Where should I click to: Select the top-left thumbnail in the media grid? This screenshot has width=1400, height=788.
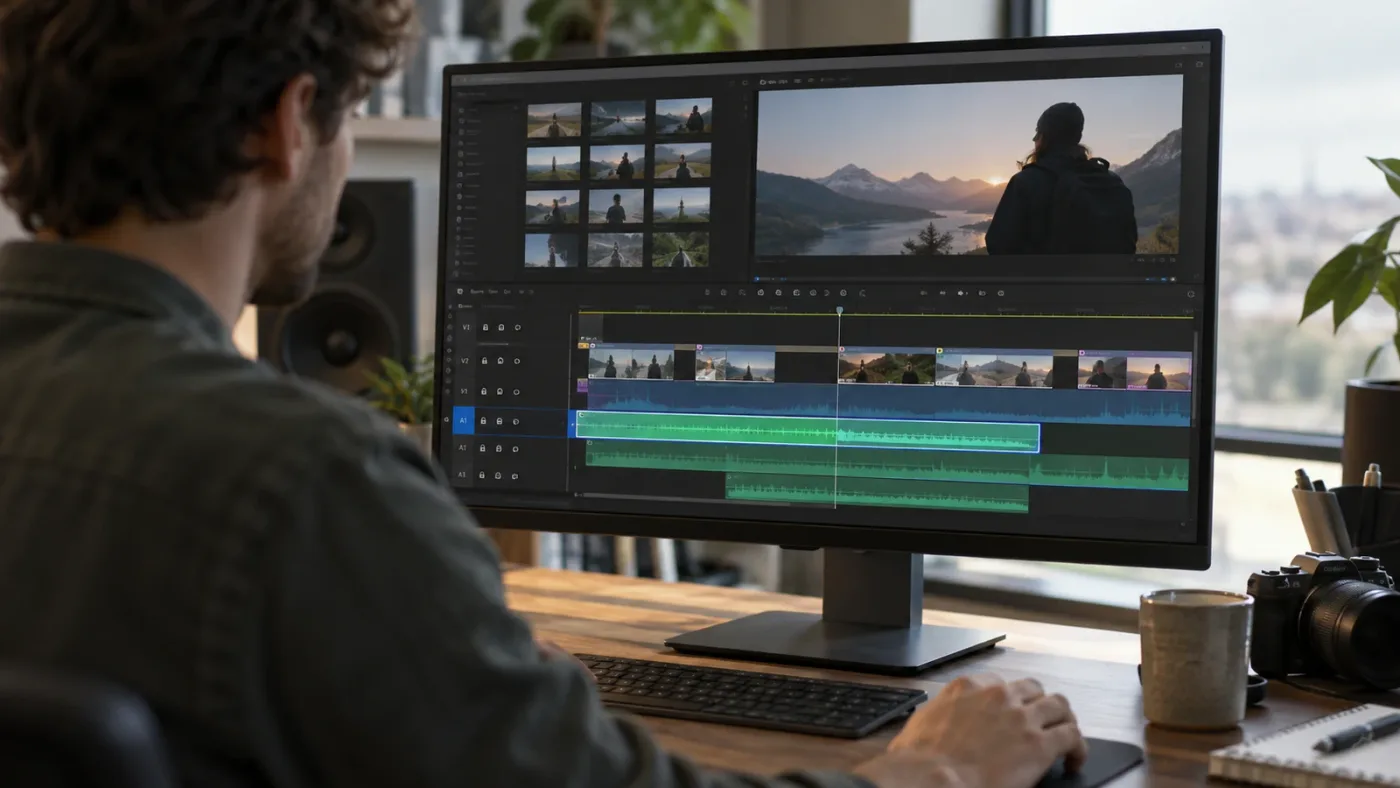pos(554,120)
